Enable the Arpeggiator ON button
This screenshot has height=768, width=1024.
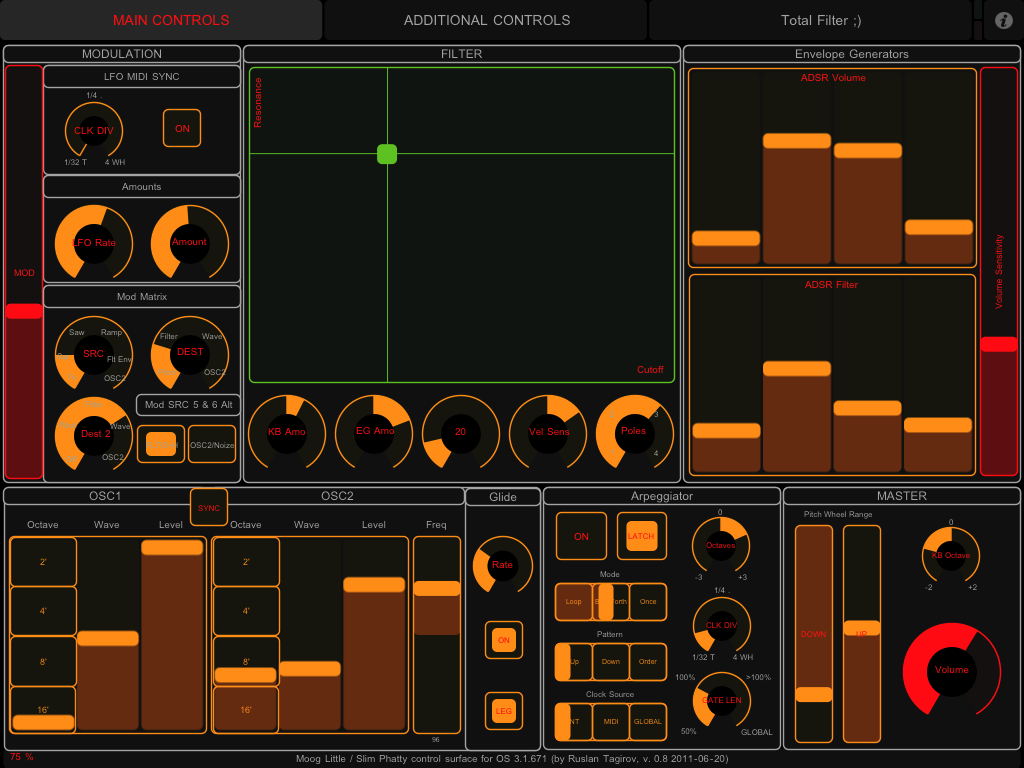(581, 536)
